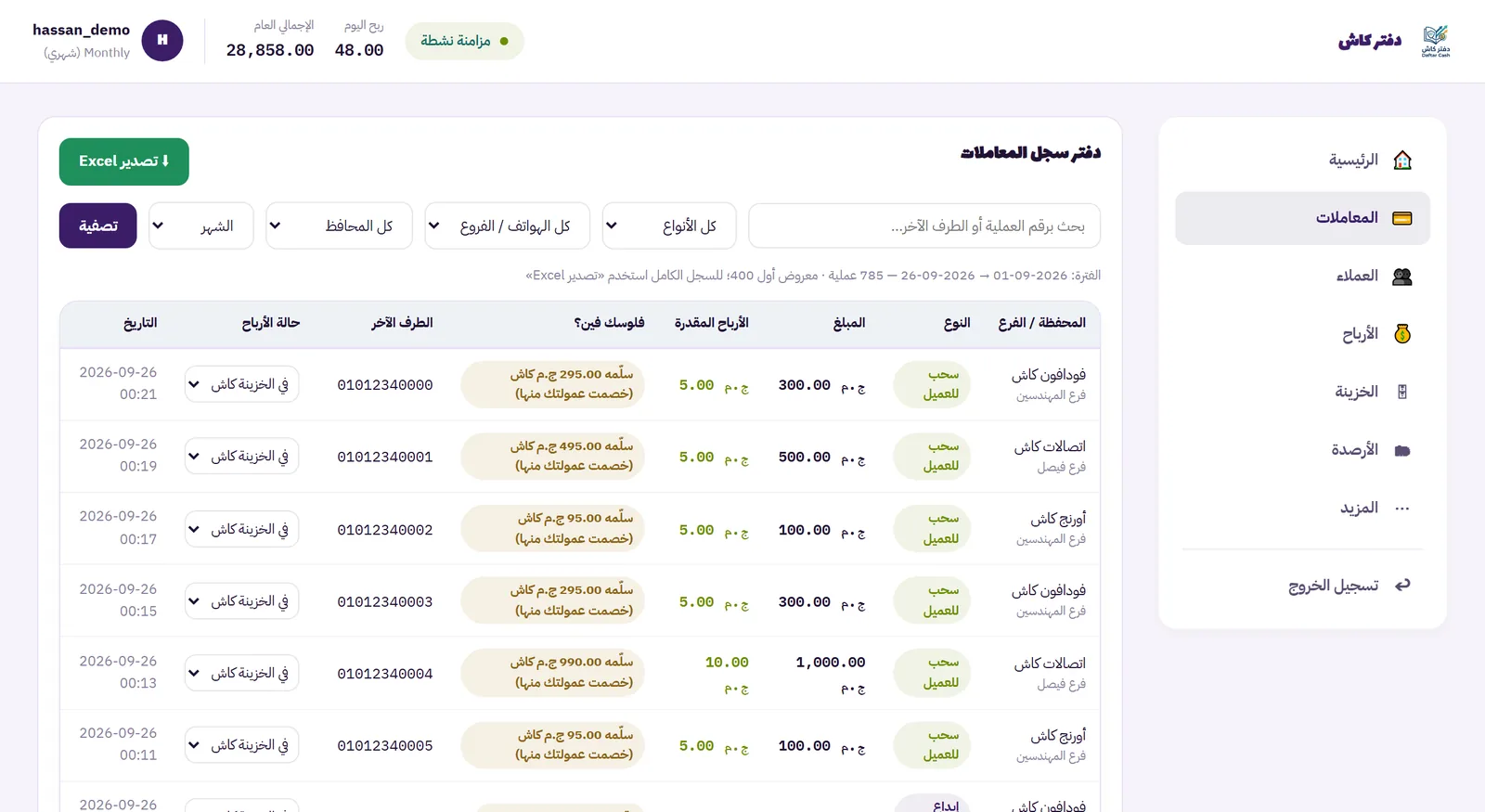Click the H user avatar

(162, 41)
